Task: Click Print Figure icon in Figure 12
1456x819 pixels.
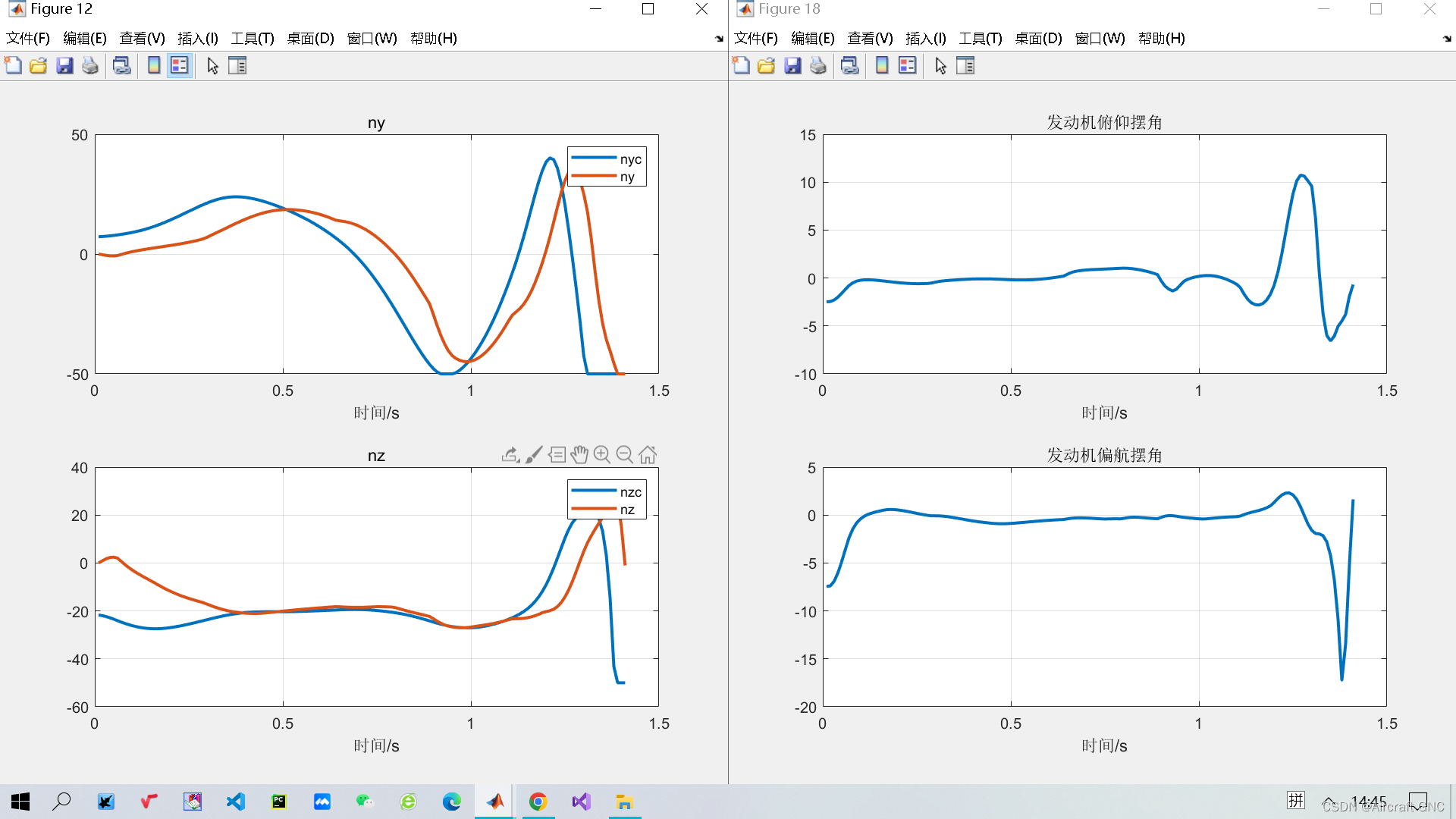Action: (x=90, y=66)
